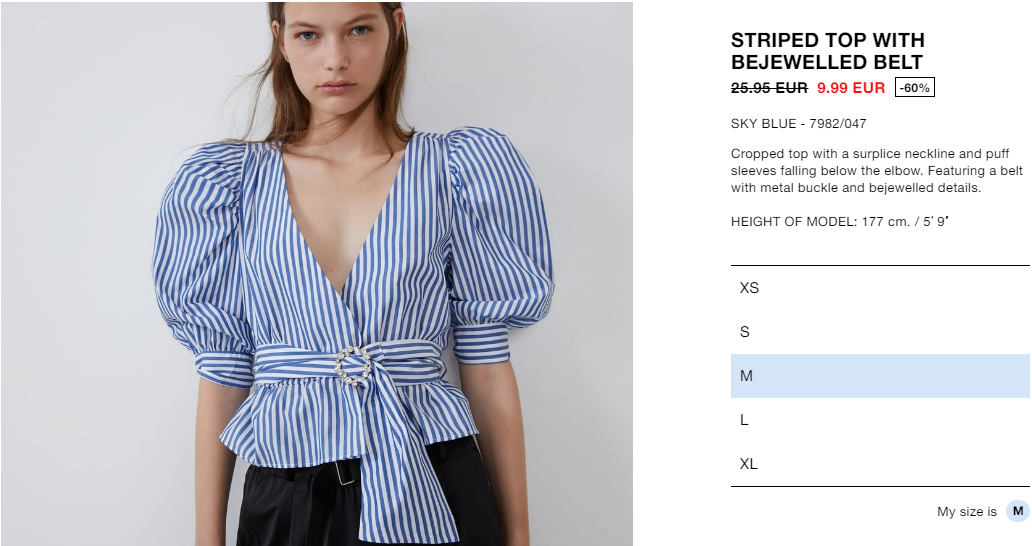The image size is (1032, 546).
Task: Click the bejewelled round buckle in the photo
Action: click(353, 366)
